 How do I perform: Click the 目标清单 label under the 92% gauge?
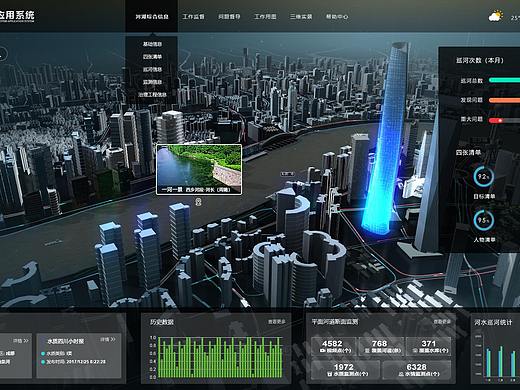[x=484, y=196]
